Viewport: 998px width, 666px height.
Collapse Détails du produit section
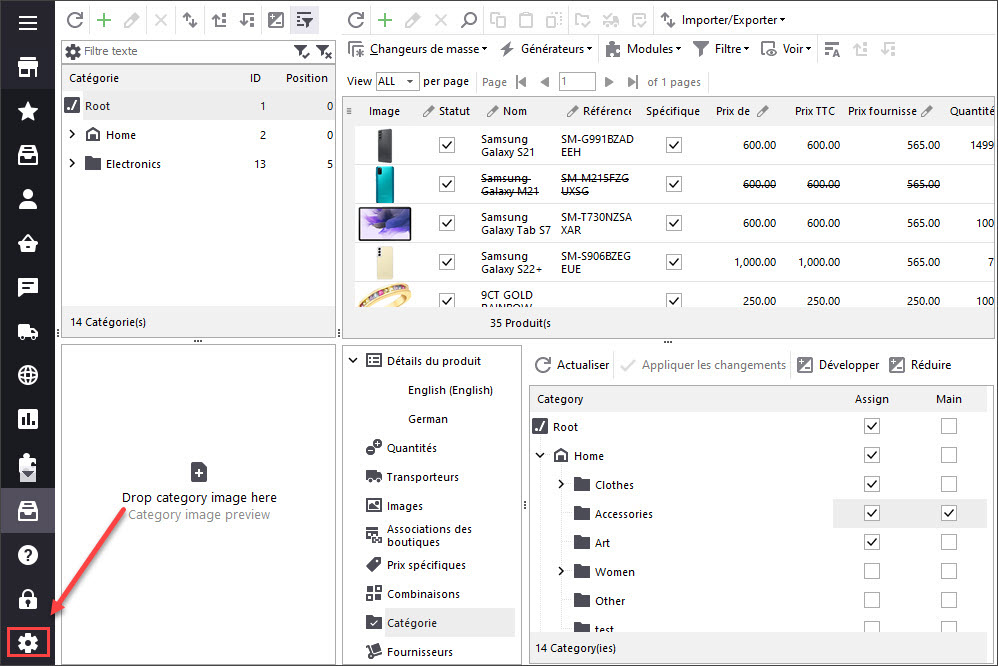pos(353,360)
